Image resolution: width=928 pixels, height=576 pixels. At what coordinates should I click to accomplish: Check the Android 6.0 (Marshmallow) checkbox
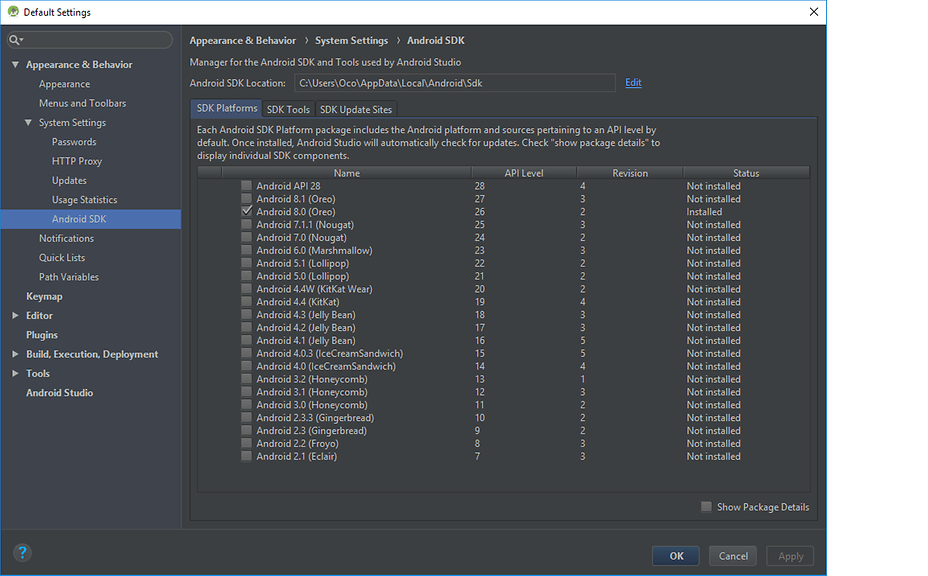[x=246, y=250]
